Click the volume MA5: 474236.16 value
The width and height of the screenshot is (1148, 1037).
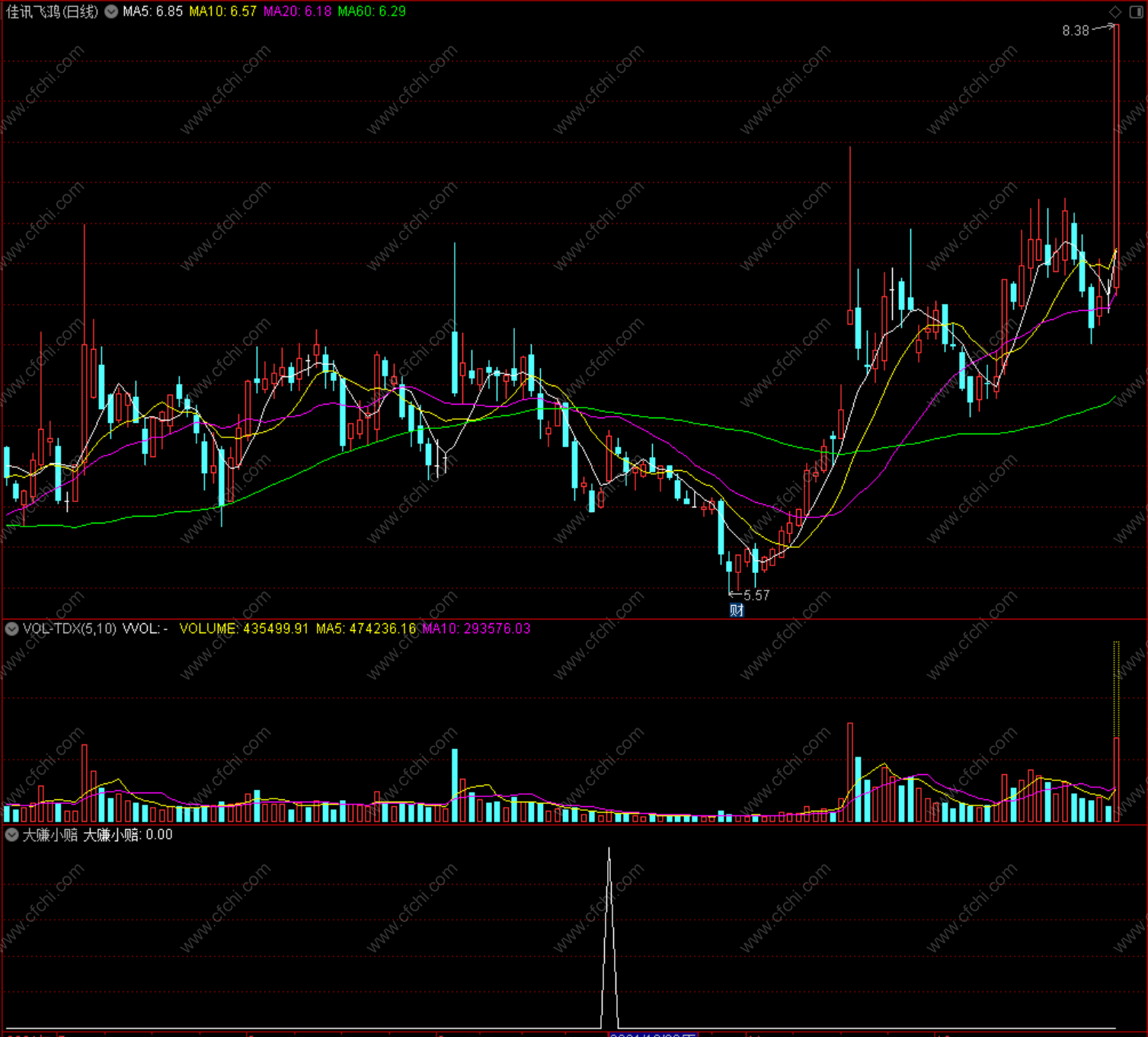pos(366,629)
